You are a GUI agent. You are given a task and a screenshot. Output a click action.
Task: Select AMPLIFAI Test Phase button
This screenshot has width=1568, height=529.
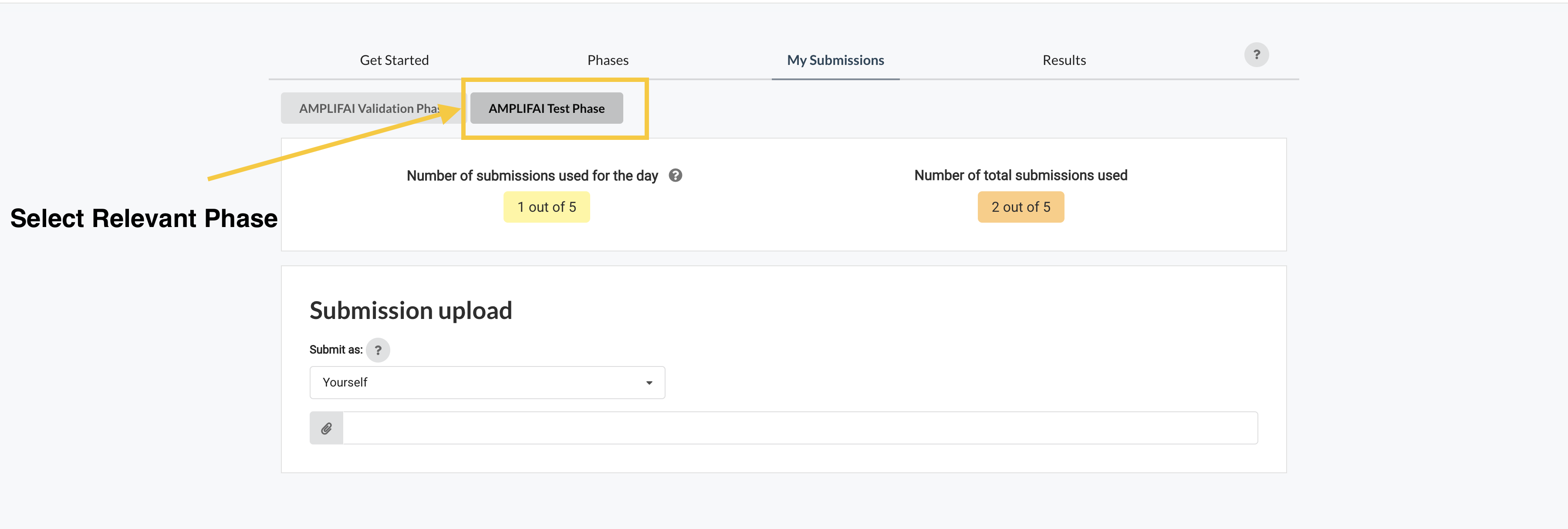(547, 109)
